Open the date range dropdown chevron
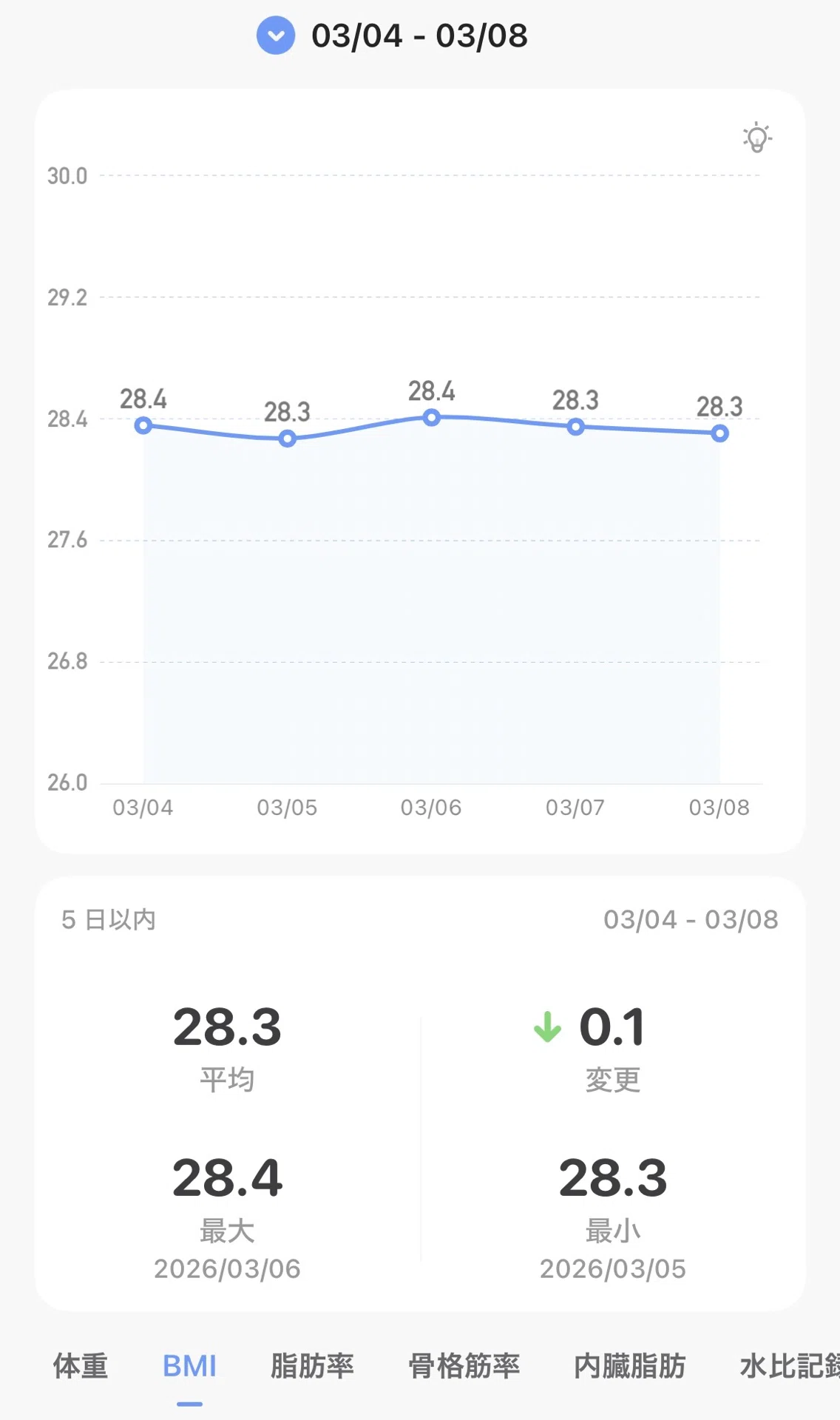840x1420 pixels. pos(276,35)
